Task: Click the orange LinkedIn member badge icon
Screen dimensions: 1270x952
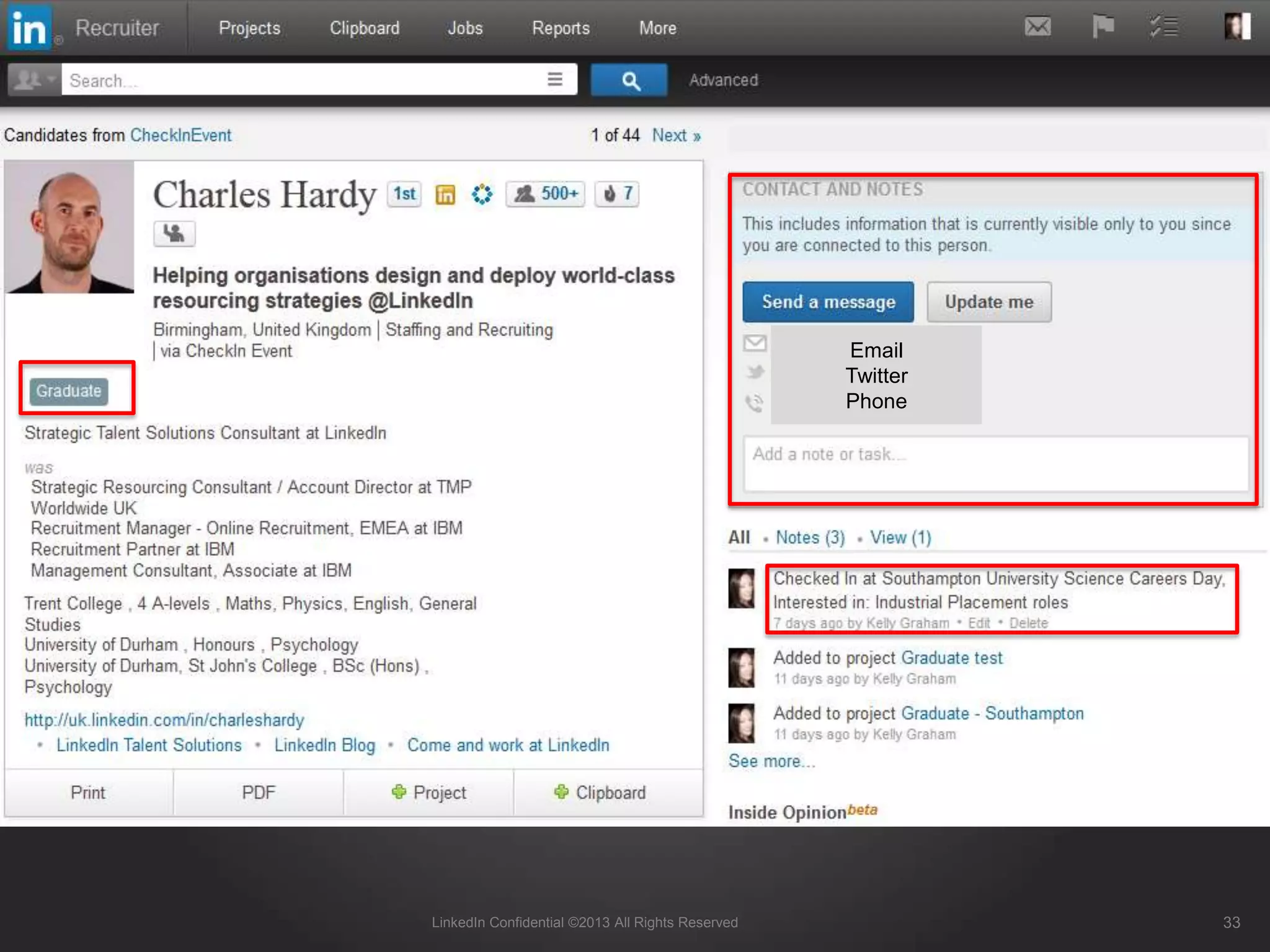Action: [x=445, y=195]
